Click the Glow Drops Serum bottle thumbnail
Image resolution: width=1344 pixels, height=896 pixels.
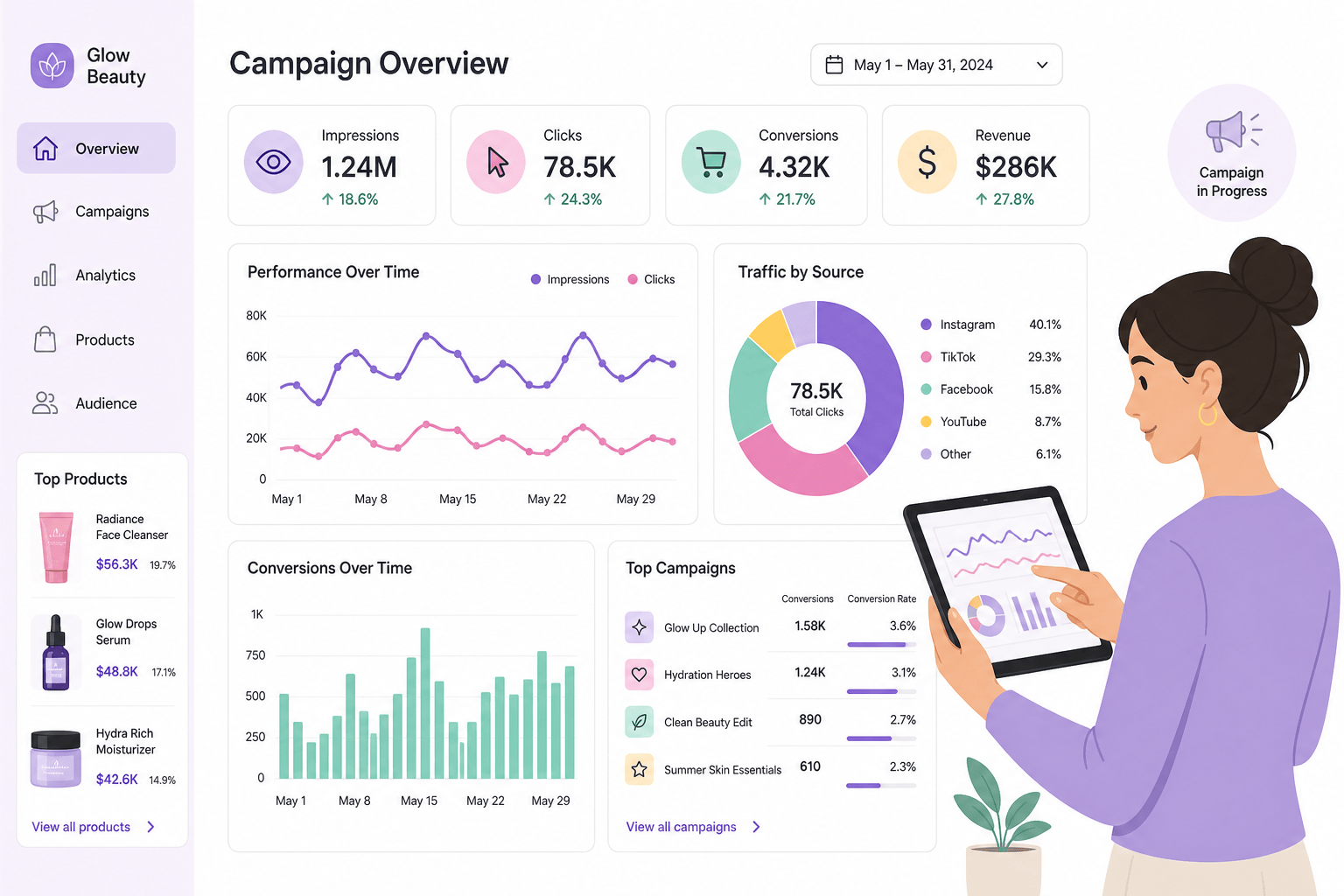(x=56, y=653)
